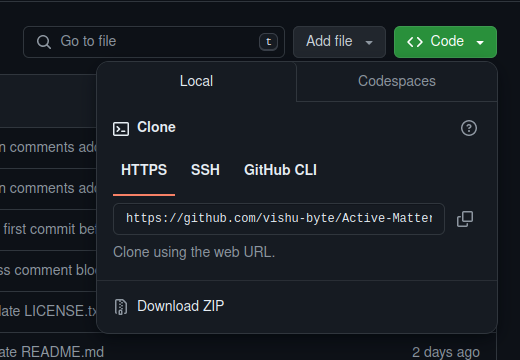Click the terminal icon beside Clone

pyautogui.click(x=121, y=129)
